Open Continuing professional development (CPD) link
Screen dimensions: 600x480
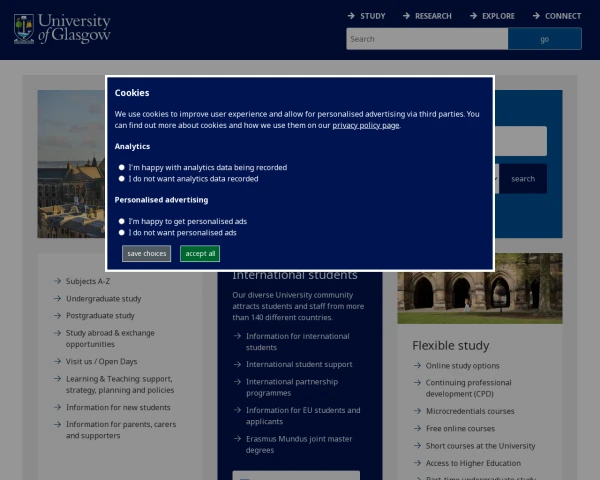pos(469,388)
